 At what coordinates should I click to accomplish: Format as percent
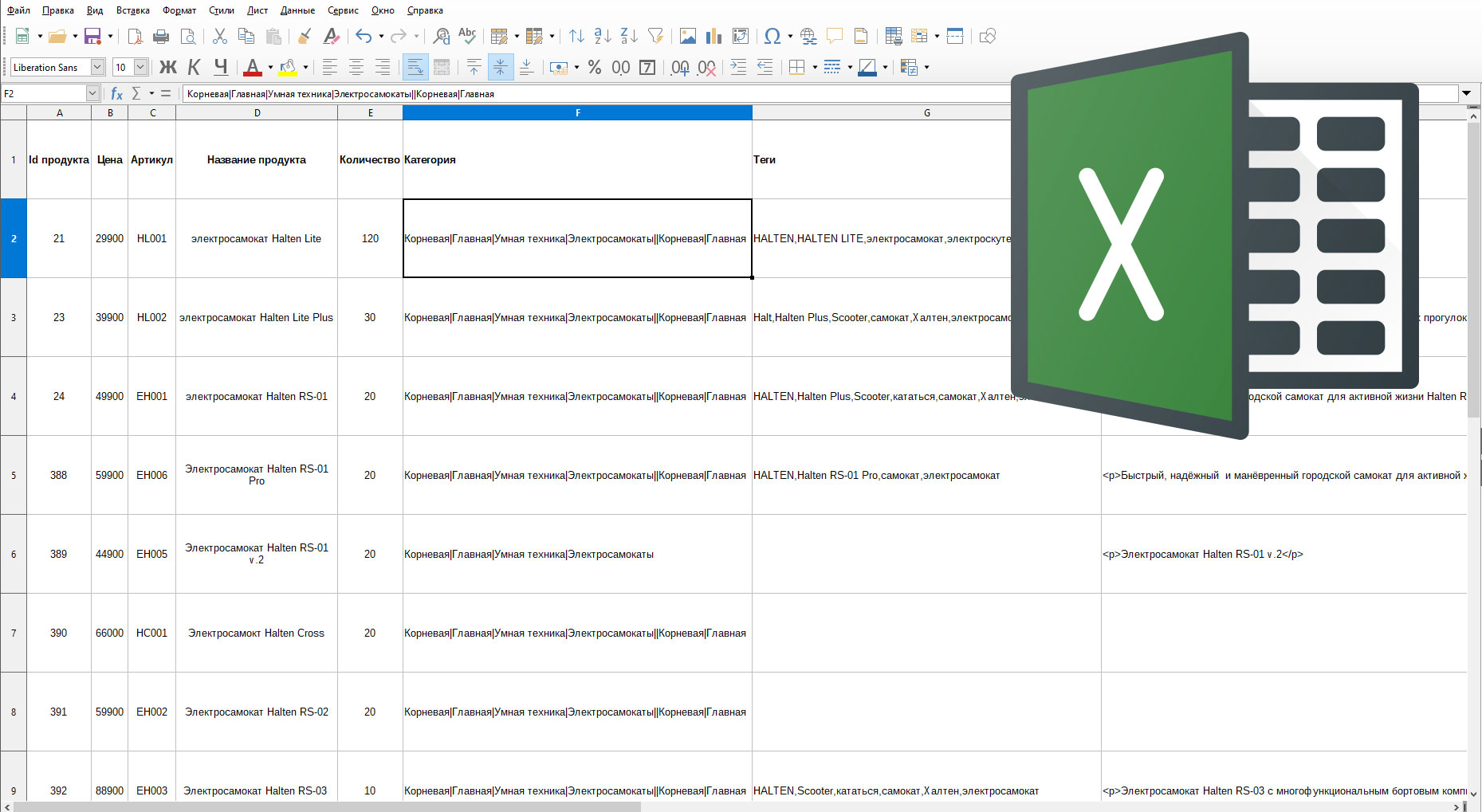pos(595,67)
